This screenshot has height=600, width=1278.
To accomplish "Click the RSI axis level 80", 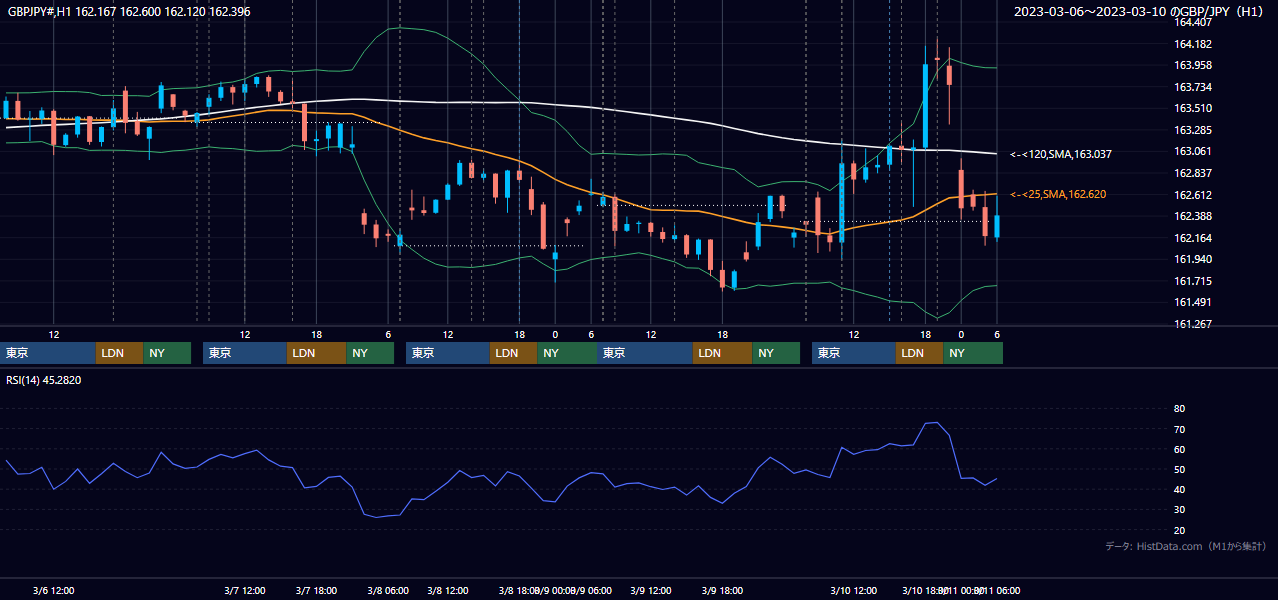I will tap(1179, 409).
